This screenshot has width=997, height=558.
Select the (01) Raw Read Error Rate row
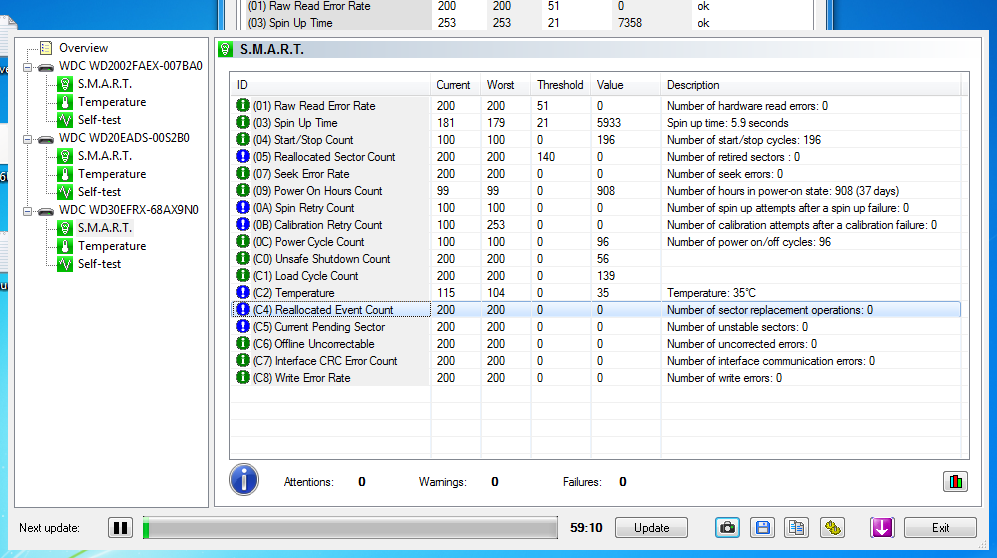596,105
